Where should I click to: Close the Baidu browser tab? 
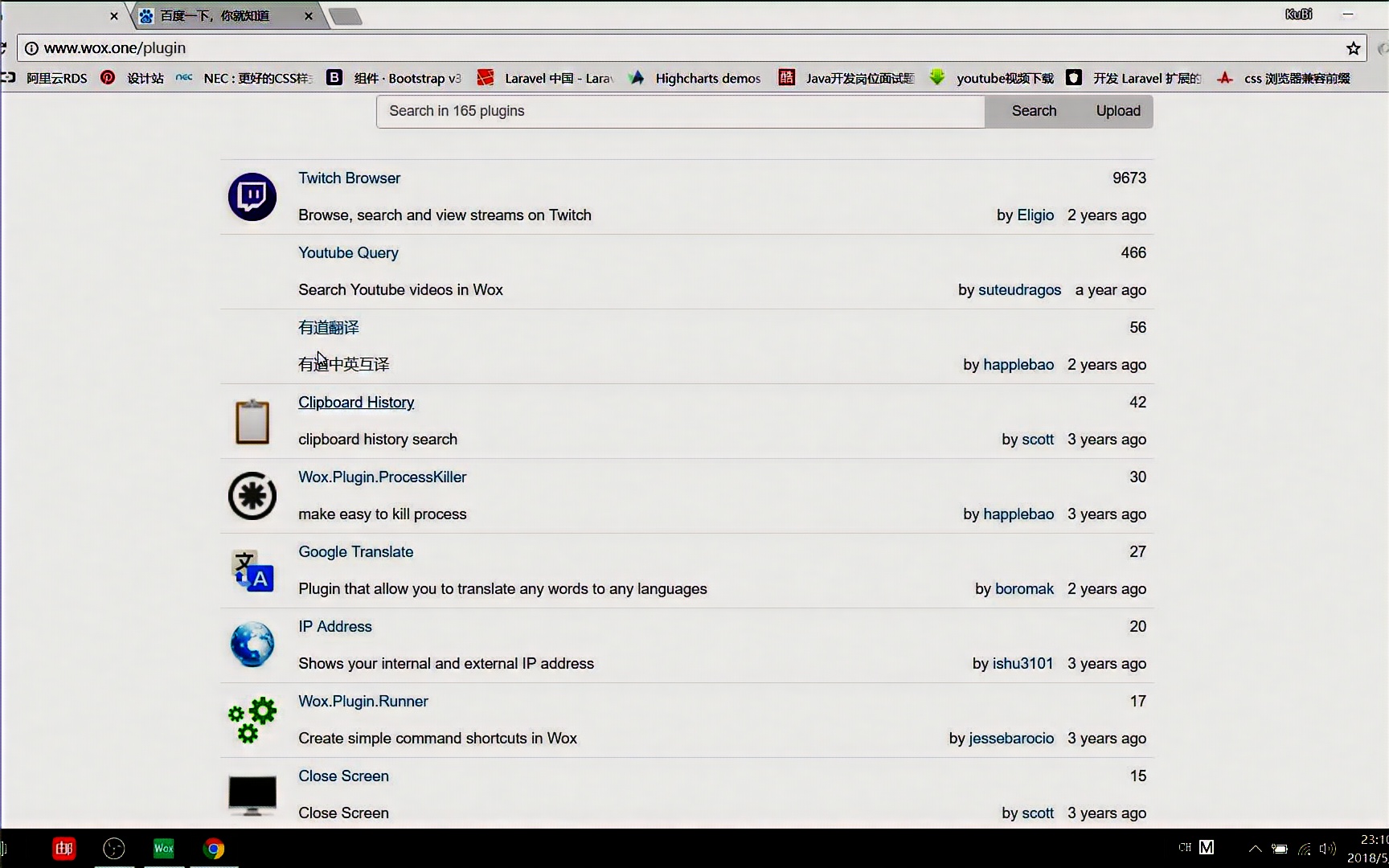tap(309, 16)
